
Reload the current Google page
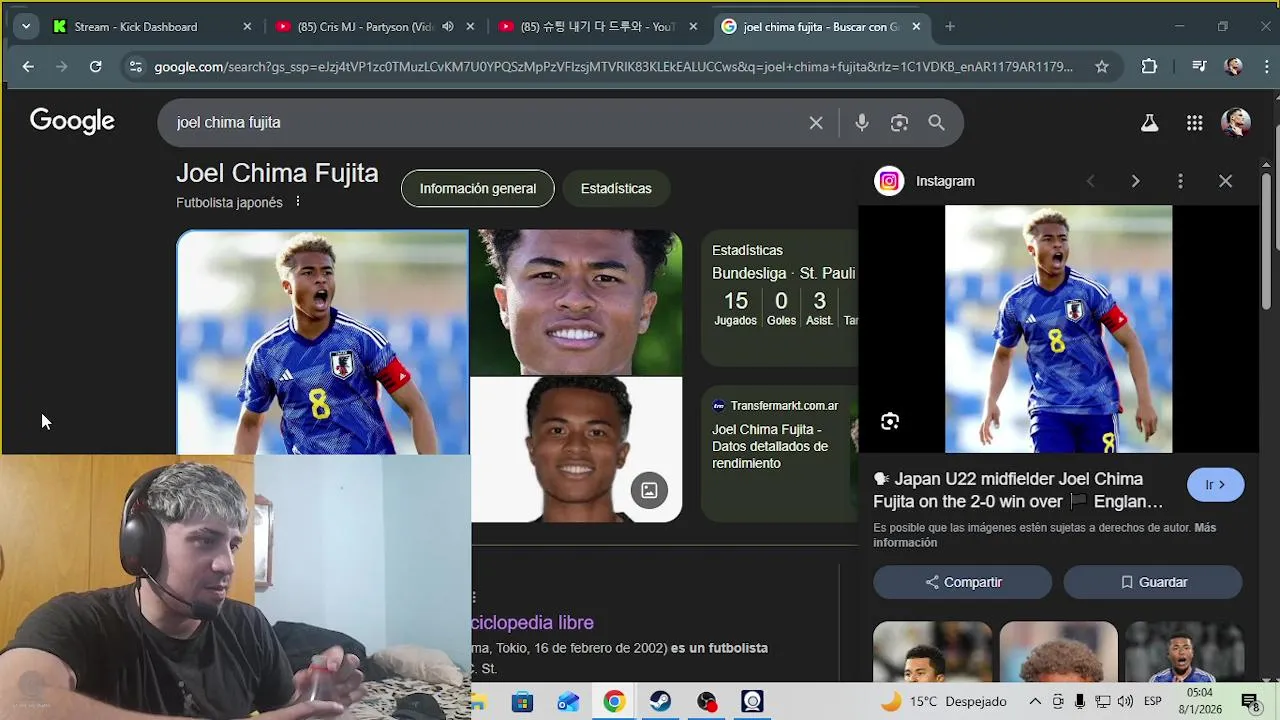tap(95, 67)
